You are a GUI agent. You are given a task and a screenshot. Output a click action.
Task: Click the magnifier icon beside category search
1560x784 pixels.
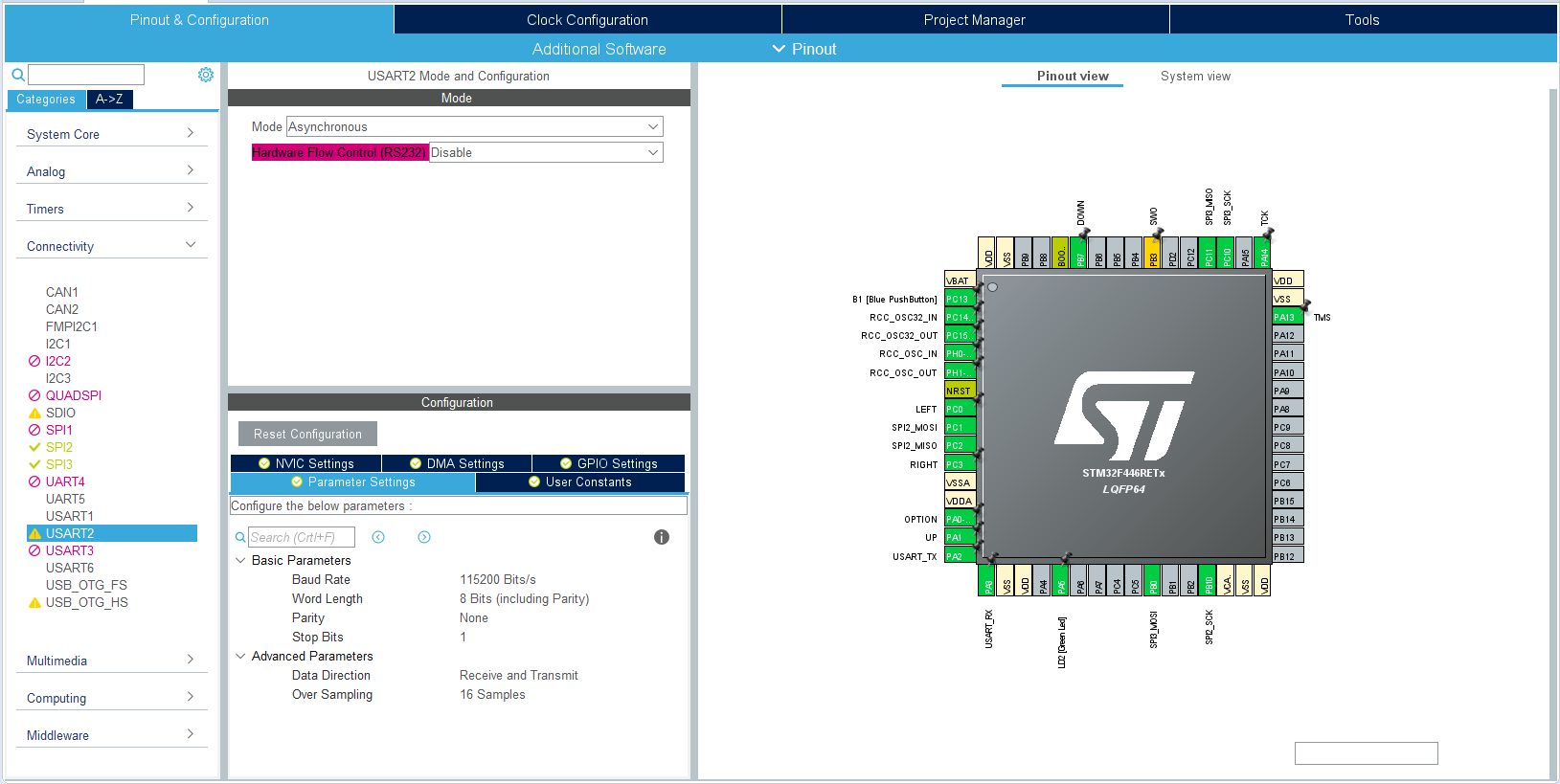click(x=17, y=75)
